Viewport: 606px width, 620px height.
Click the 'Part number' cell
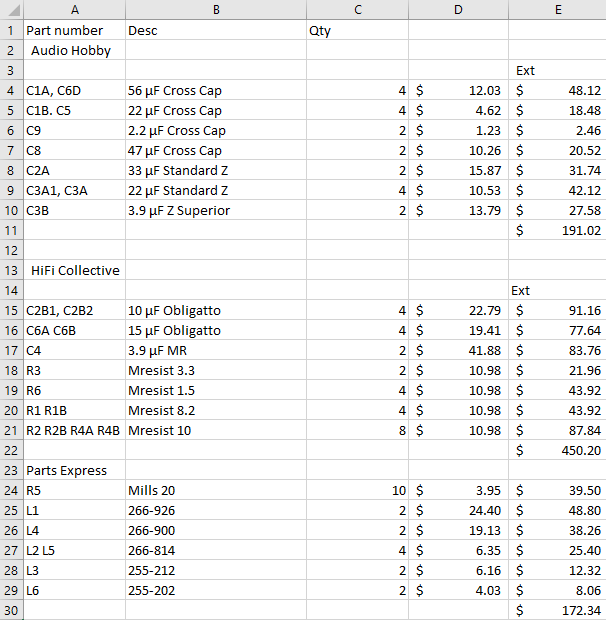point(74,30)
